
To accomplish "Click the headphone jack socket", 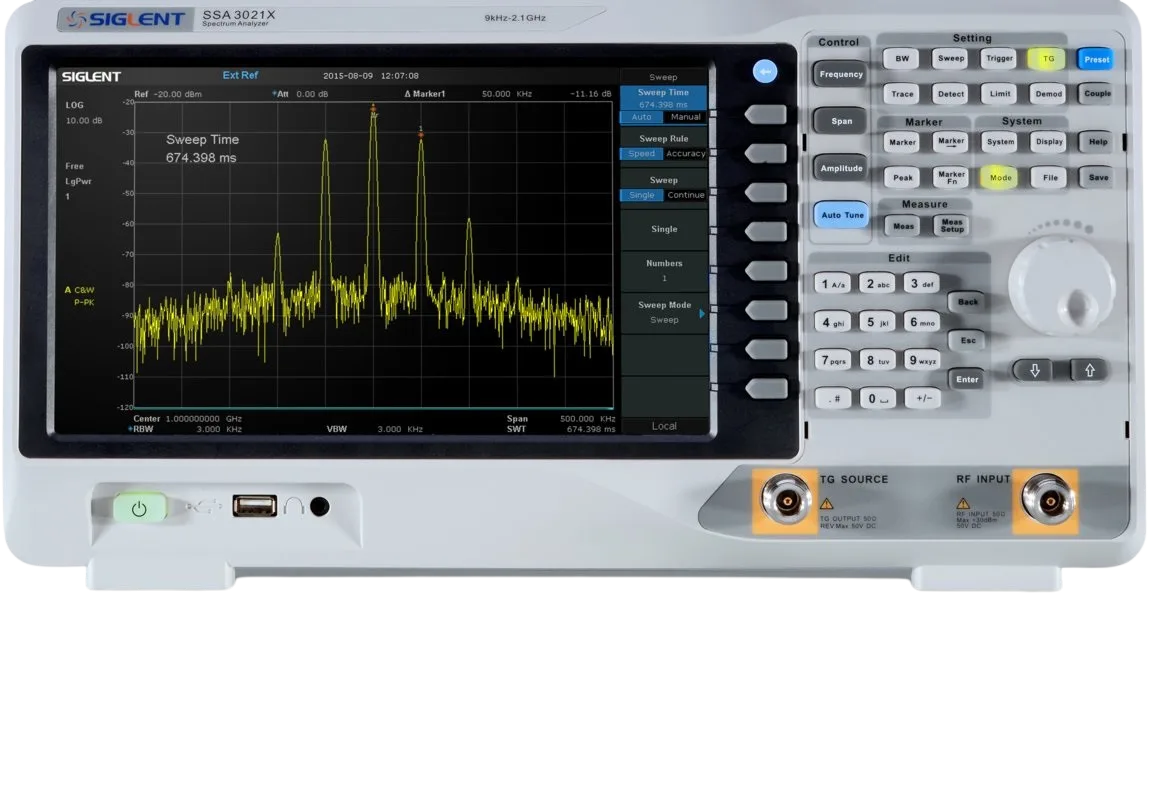I will [x=320, y=507].
